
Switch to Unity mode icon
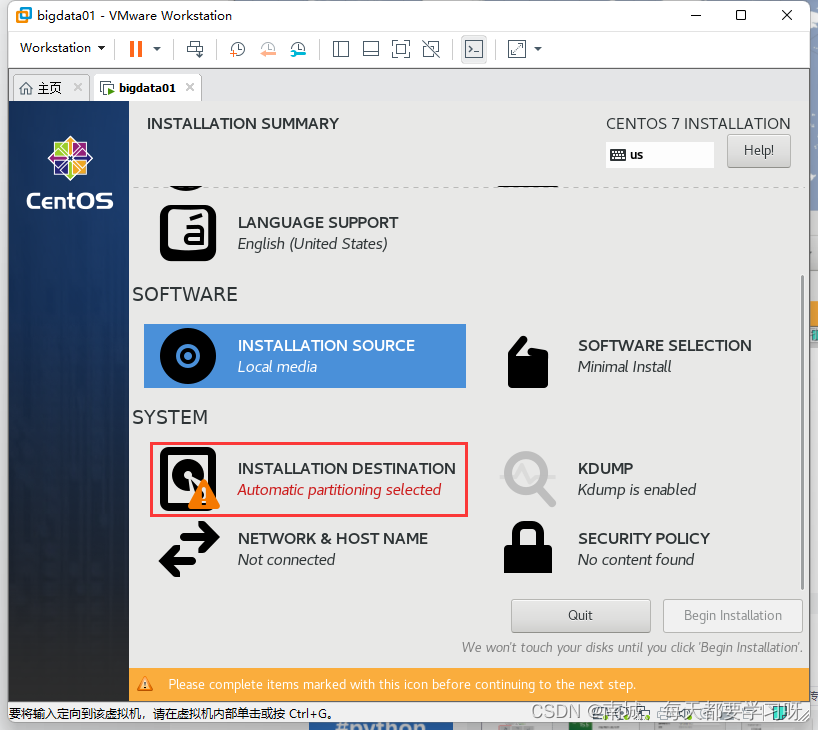[x=431, y=49]
